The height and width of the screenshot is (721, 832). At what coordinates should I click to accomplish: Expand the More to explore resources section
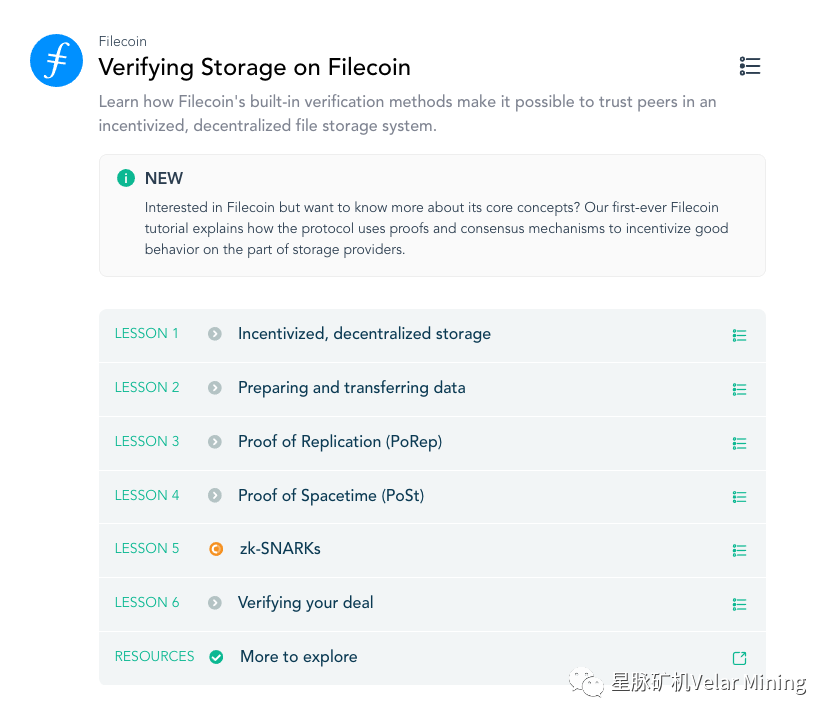pyautogui.click(x=298, y=657)
